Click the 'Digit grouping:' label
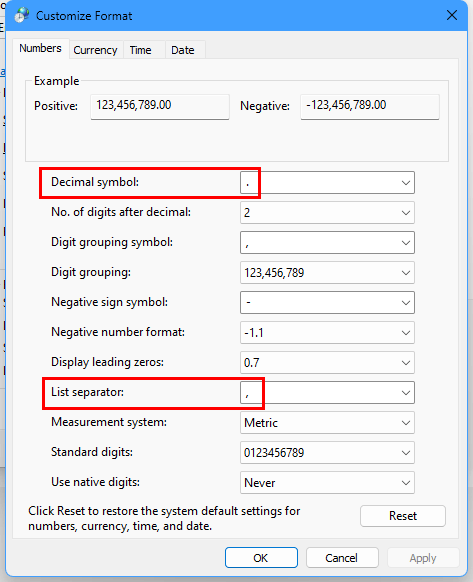The width and height of the screenshot is (473, 582). pyautogui.click(x=91, y=272)
